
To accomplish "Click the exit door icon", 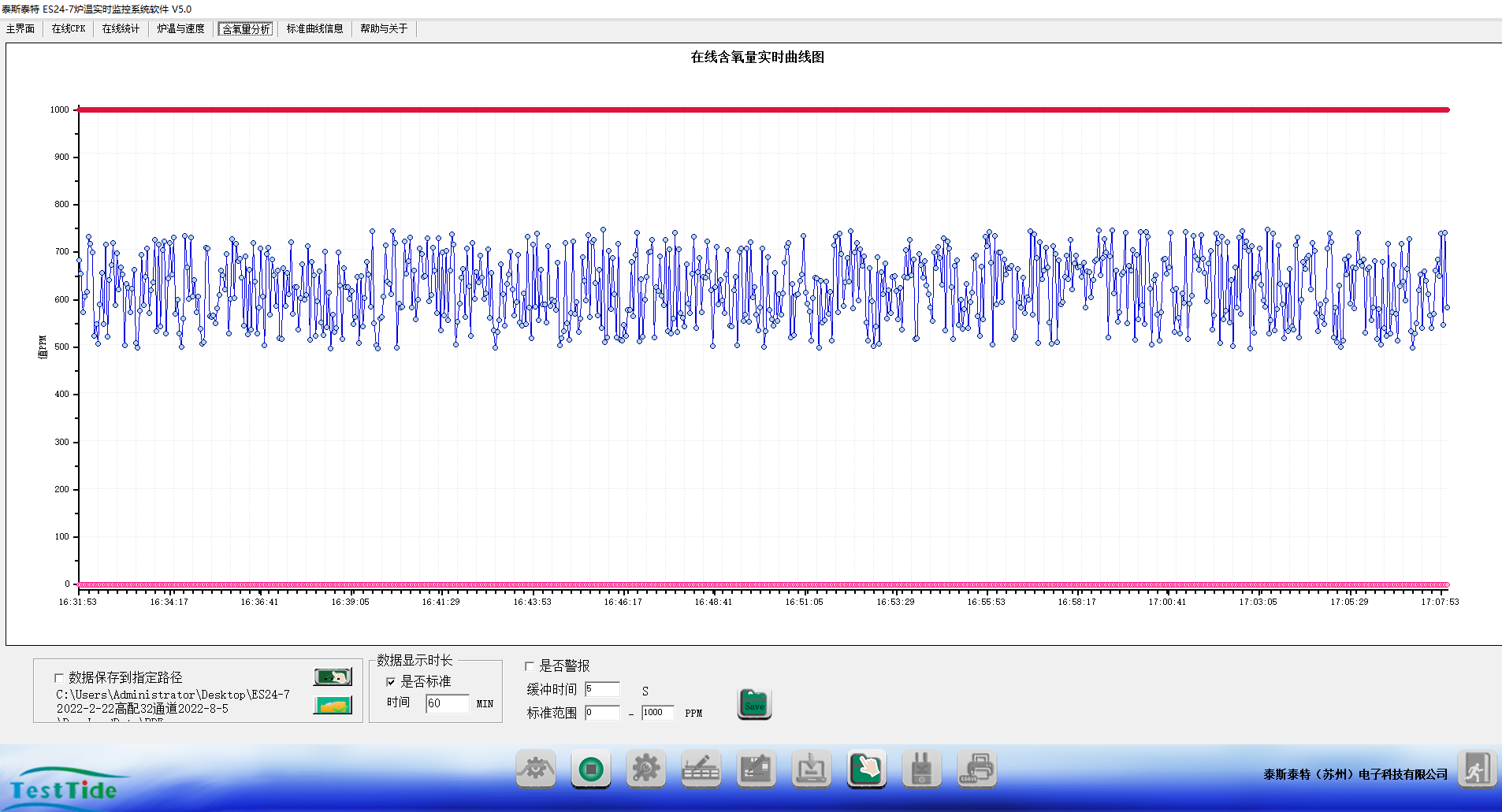I will pyautogui.click(x=1475, y=769).
